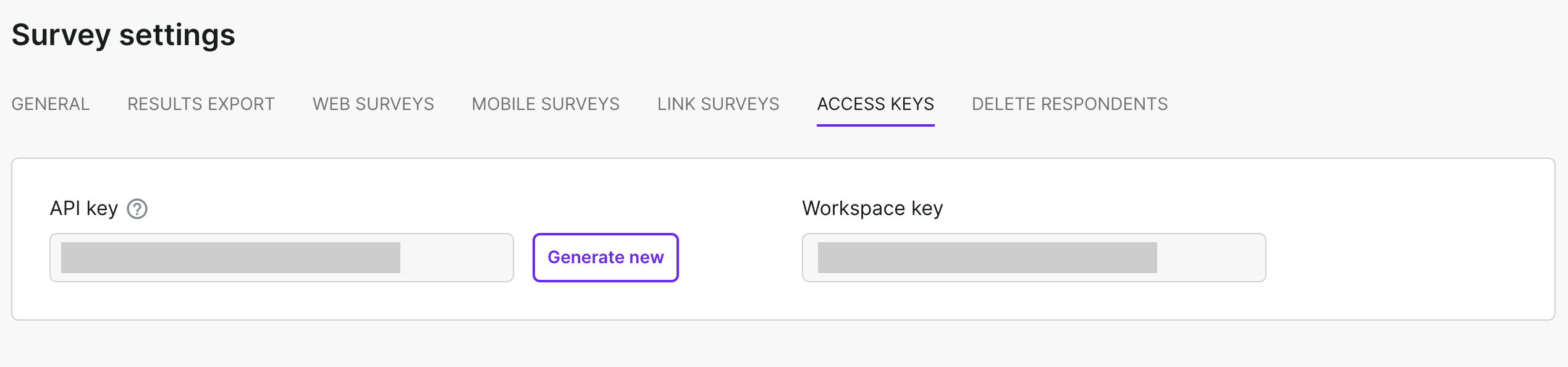Select the Access Keys tab
Image resolution: width=1568 pixels, height=367 pixels.
click(875, 104)
